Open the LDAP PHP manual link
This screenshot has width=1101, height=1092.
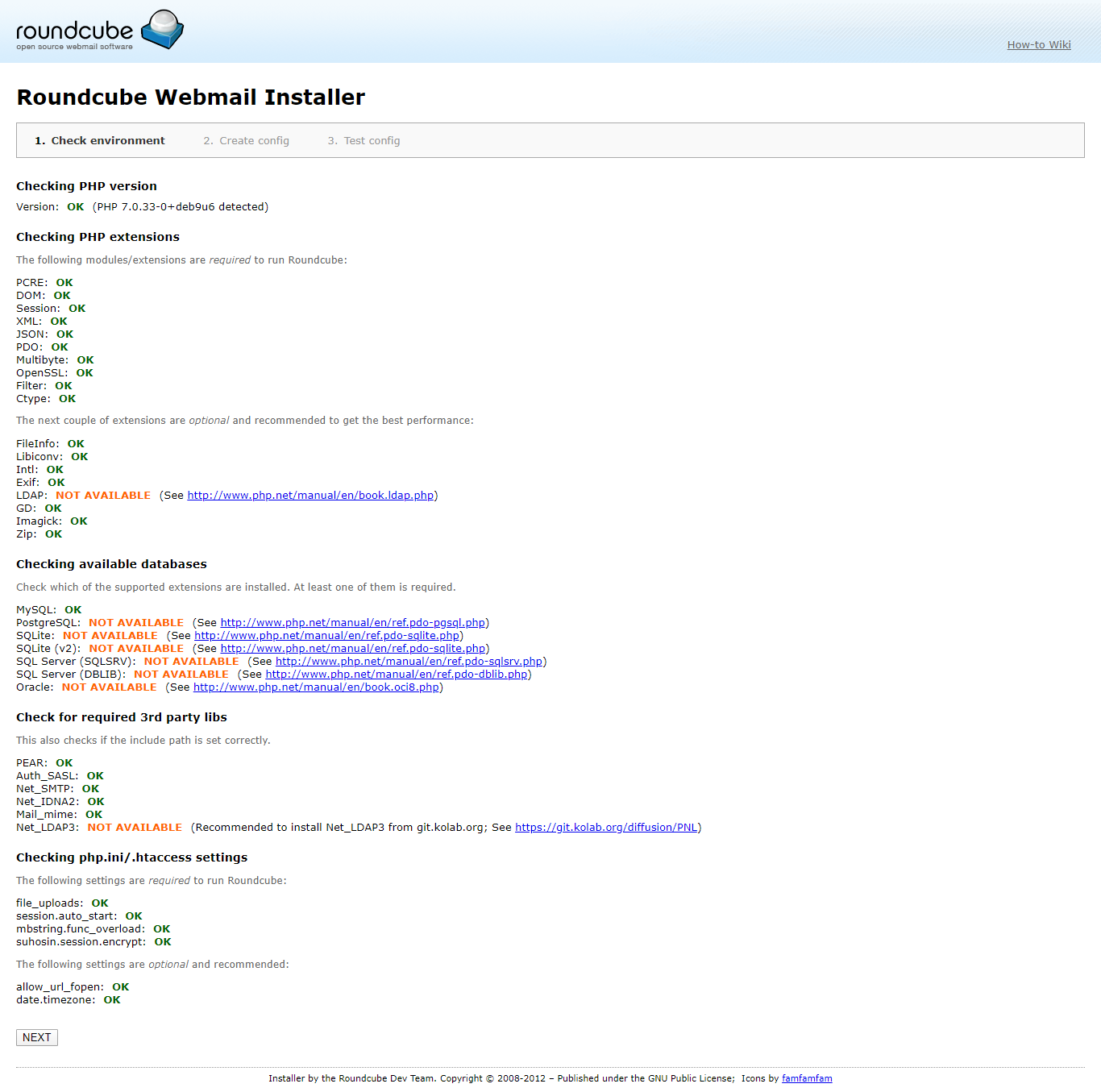(310, 496)
